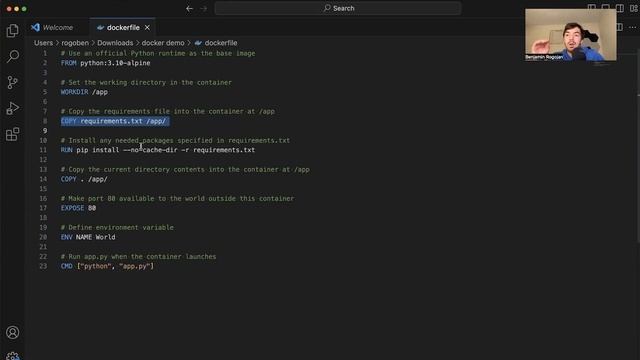Go back with the left arrow
Viewport: 640px width, 360px height.
point(189,8)
